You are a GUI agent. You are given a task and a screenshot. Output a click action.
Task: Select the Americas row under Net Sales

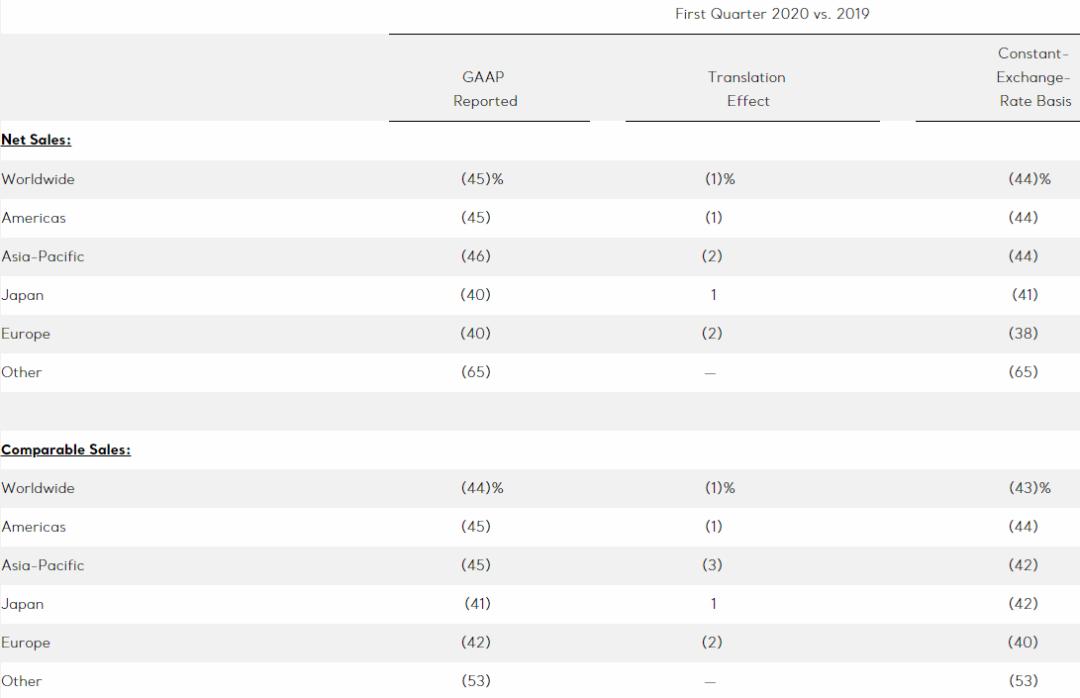34,218
